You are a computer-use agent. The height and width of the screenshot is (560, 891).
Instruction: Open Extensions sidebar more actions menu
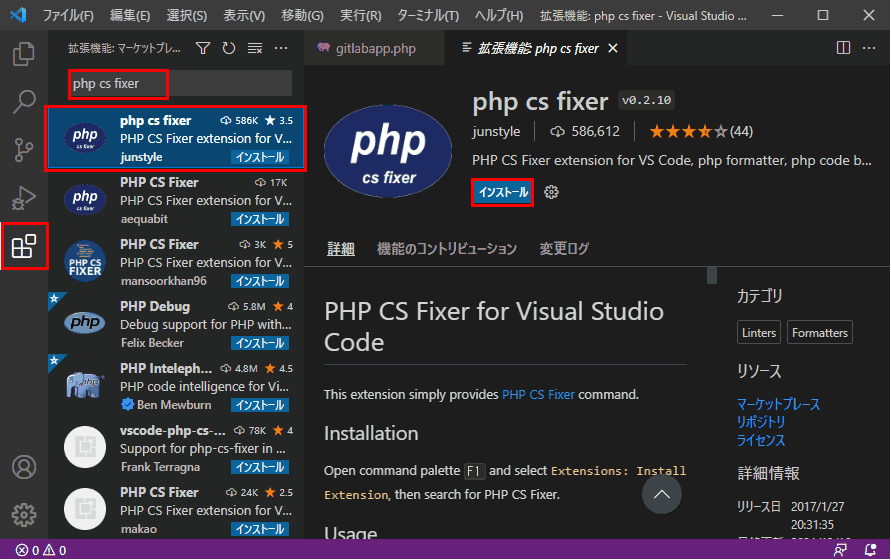281,48
